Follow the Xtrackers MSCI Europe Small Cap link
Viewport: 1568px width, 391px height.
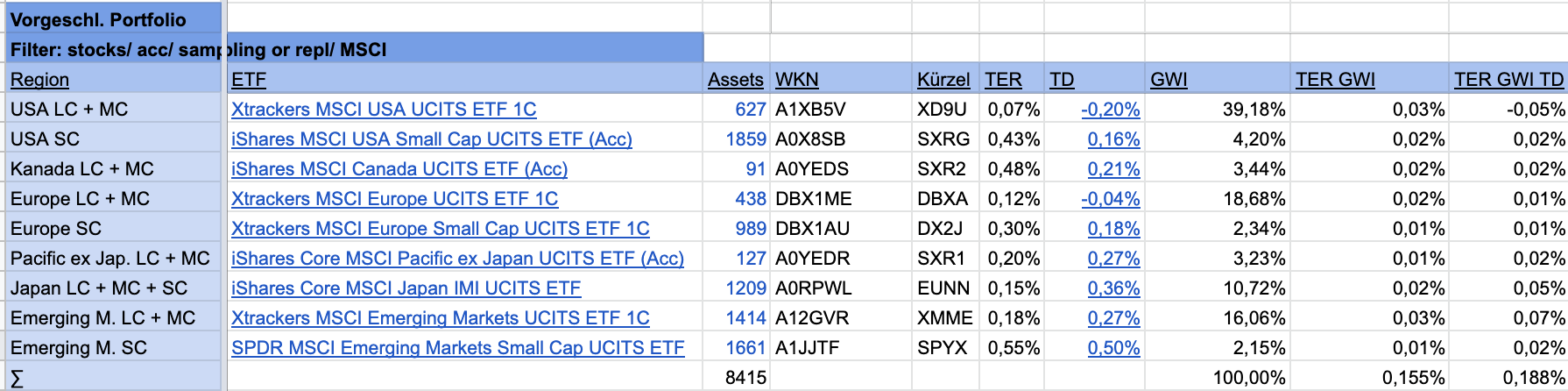point(440,229)
